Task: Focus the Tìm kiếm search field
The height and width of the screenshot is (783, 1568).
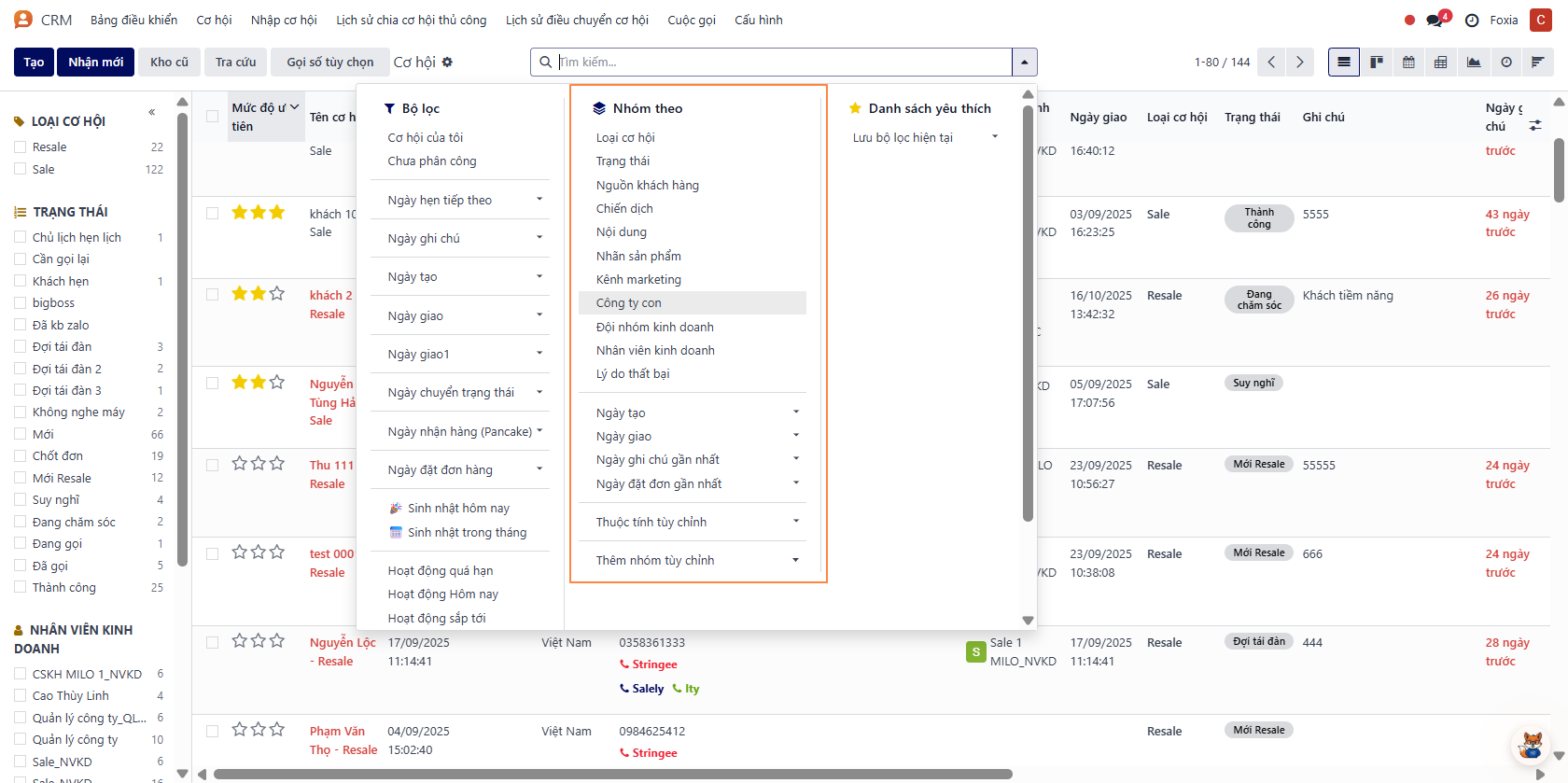Action: coord(782,63)
